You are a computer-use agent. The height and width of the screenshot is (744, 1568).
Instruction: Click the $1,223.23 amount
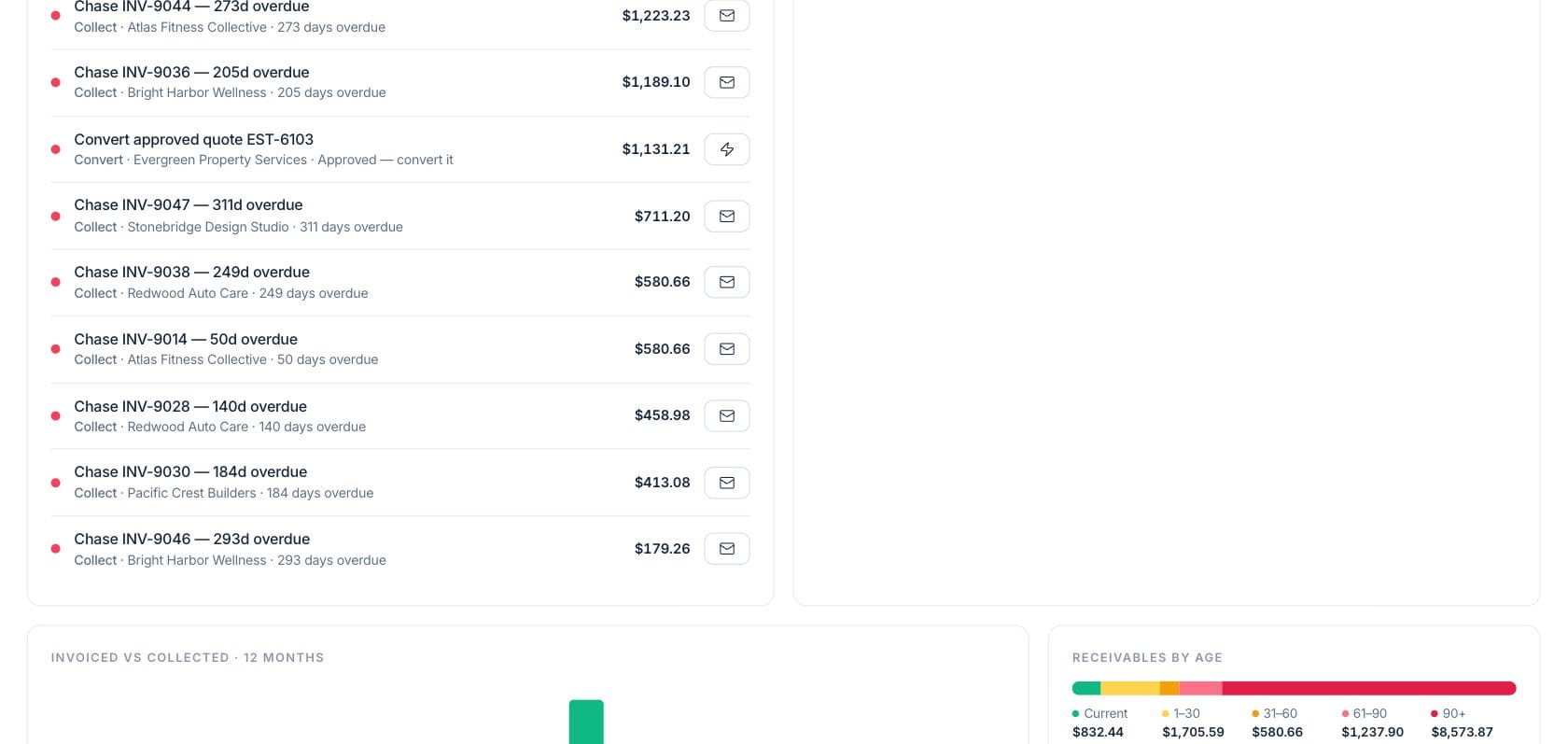pos(656,15)
